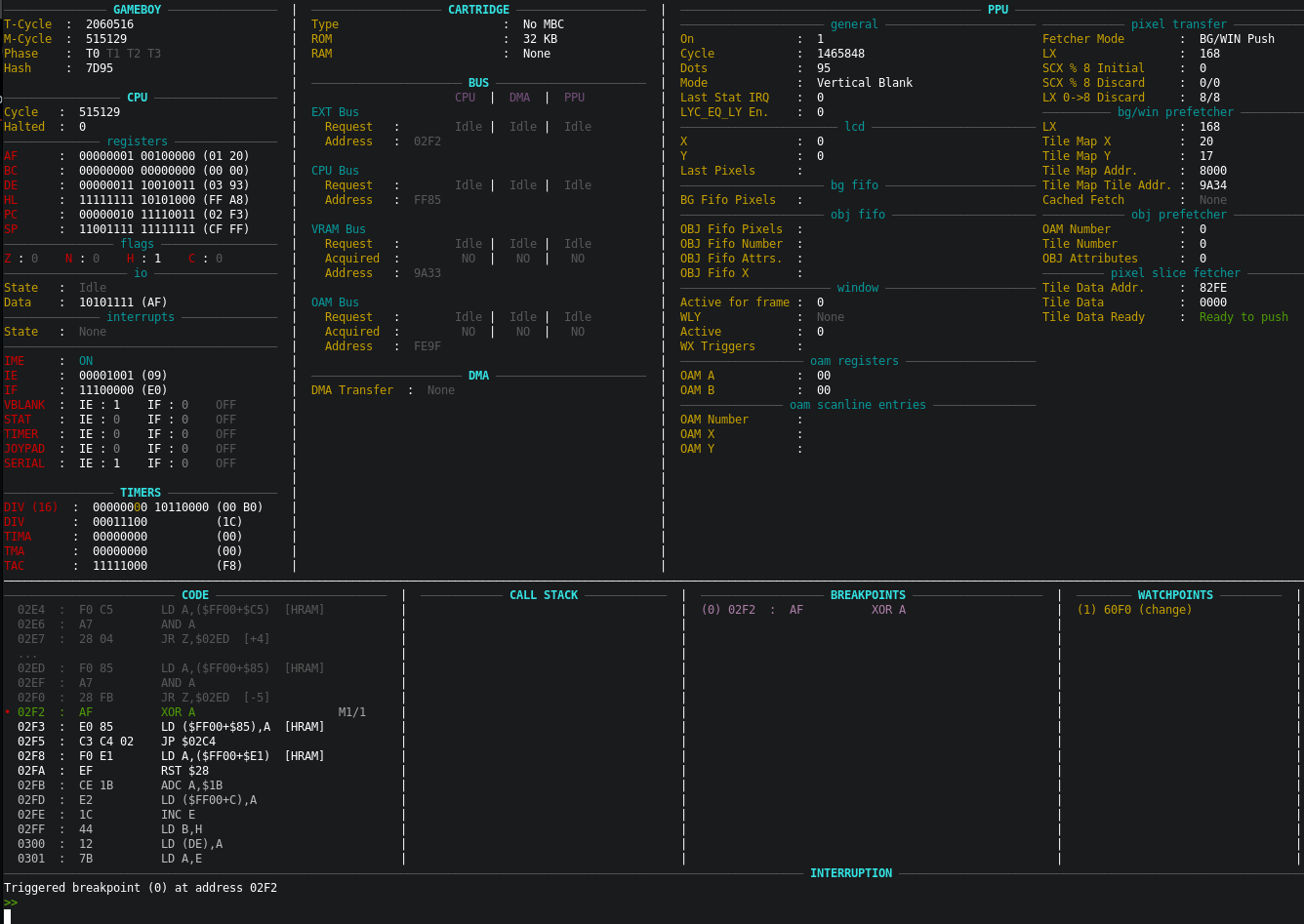Click the ellipsis row in the code listing
1304x924 pixels.
pyautogui.click(x=27, y=654)
